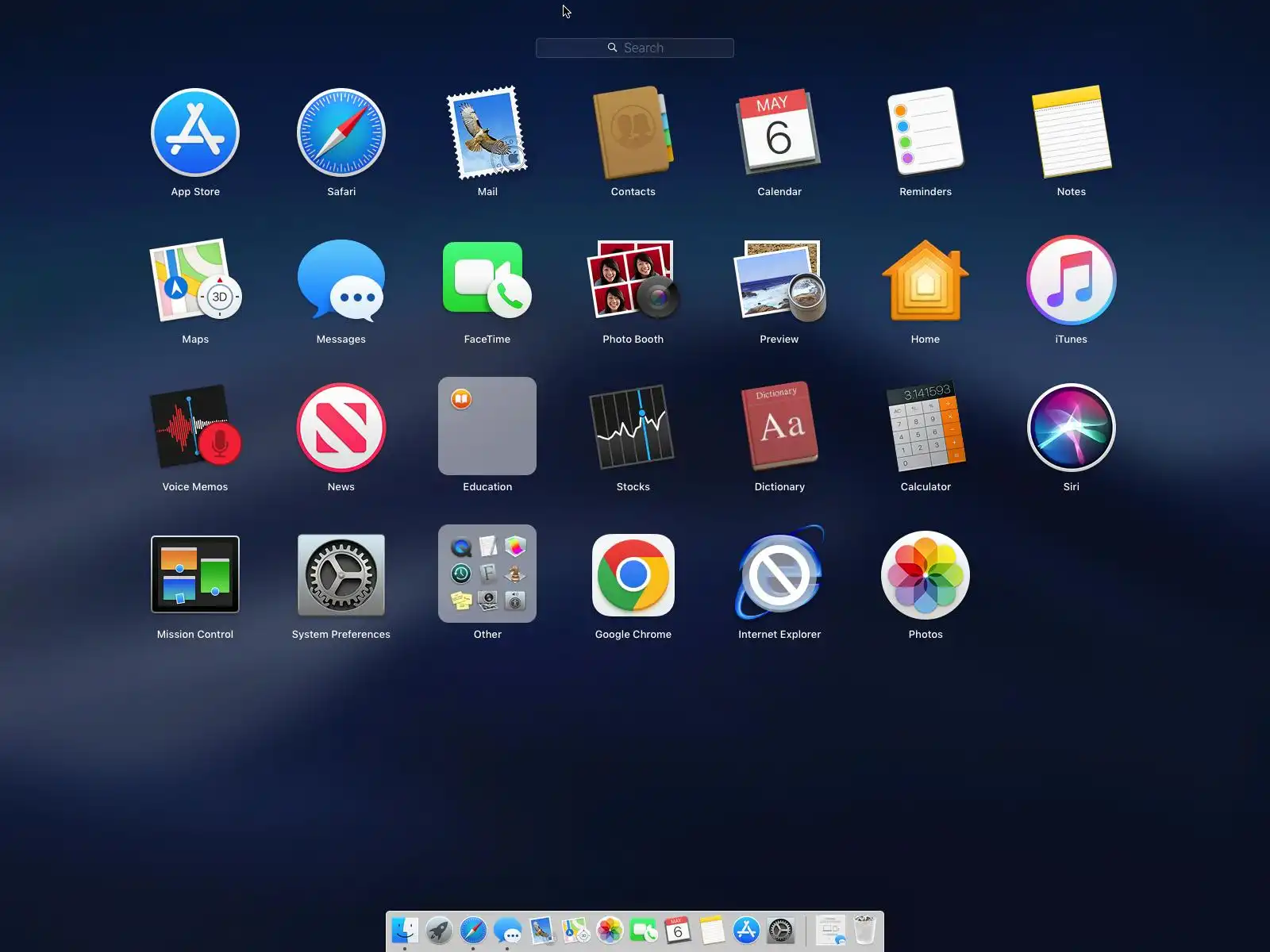This screenshot has height=952, width=1270.
Task: Launch Siri
Action: coord(1072,428)
